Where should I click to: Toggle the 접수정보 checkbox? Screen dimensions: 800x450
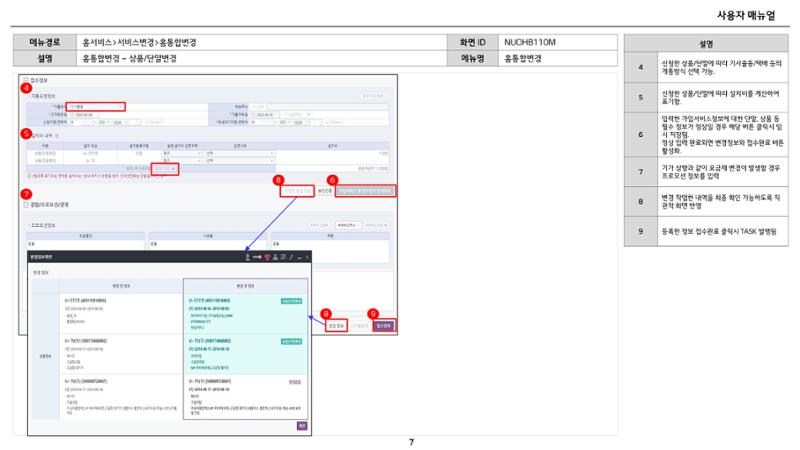[x=26, y=81]
